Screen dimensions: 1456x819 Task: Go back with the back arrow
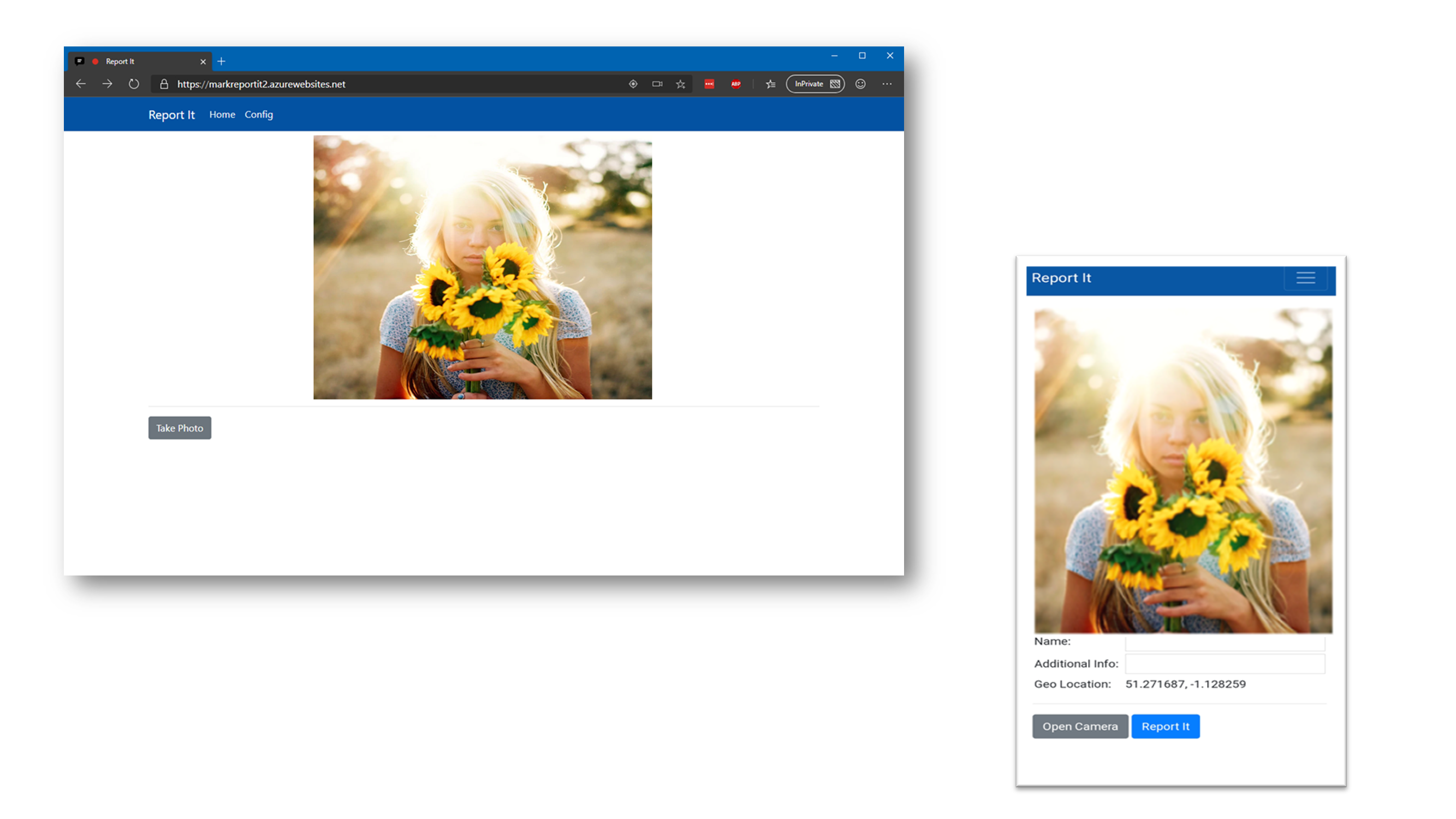pyautogui.click(x=81, y=84)
